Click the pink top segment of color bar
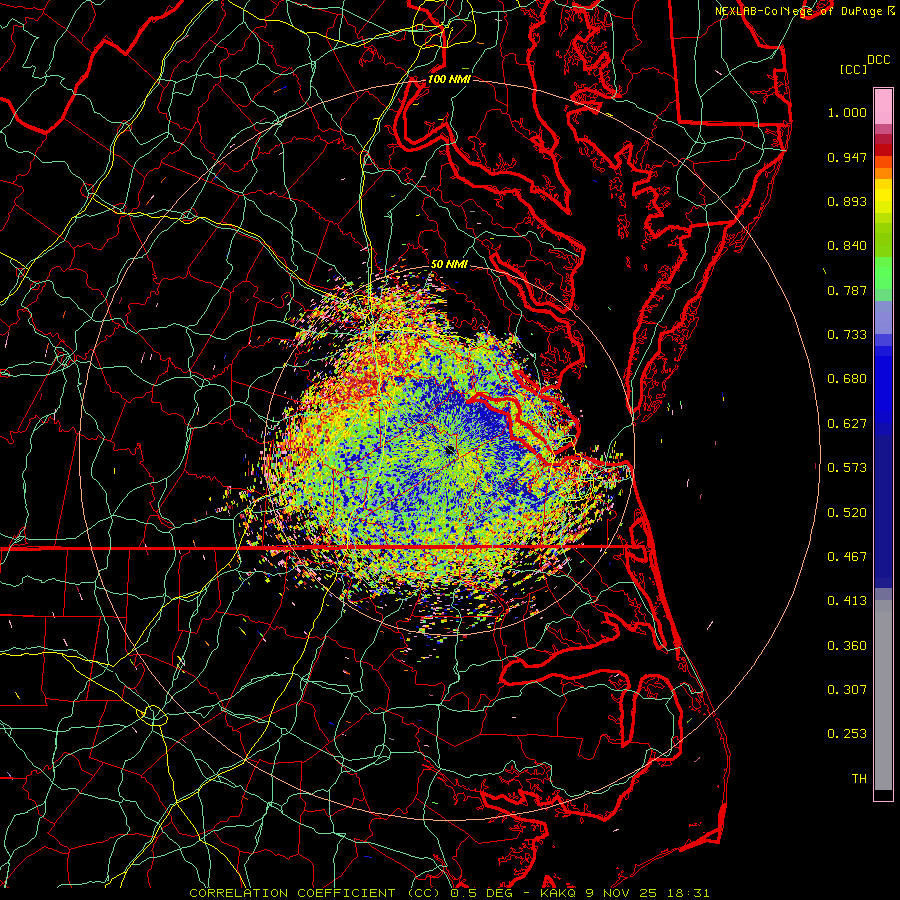Screen dimensions: 900x900 click(883, 107)
